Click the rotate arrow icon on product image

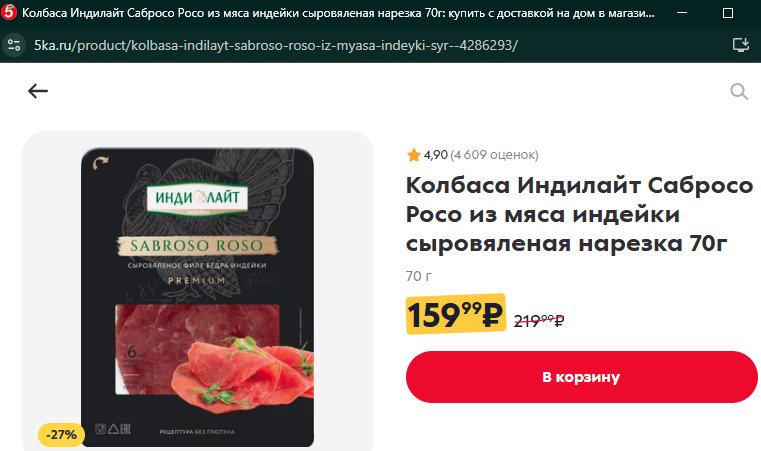pyautogui.click(x=100, y=163)
